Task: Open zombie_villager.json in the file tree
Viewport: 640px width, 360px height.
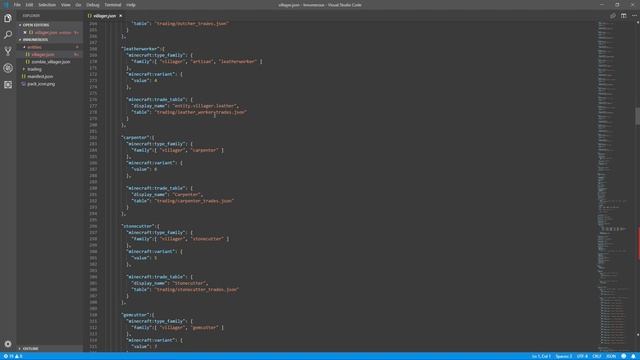Action: click(51, 62)
